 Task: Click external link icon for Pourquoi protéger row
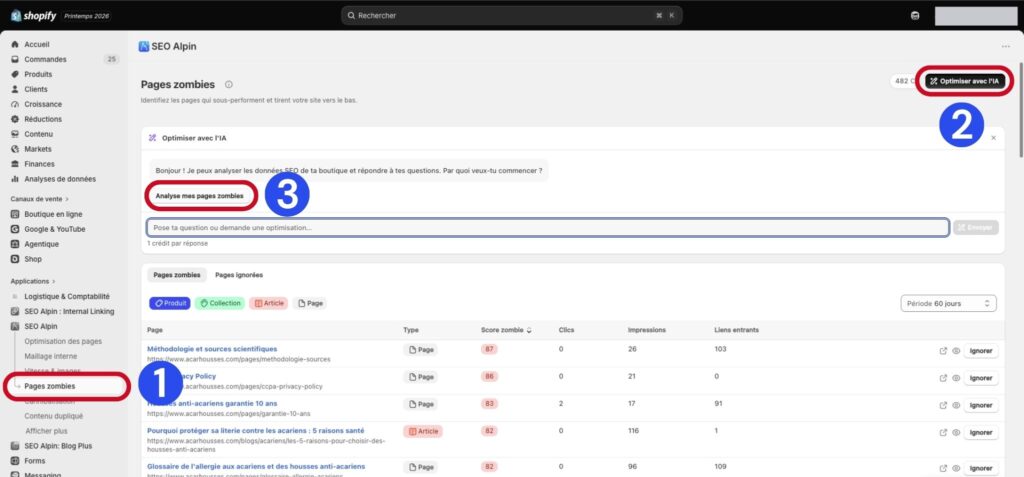coord(943,433)
